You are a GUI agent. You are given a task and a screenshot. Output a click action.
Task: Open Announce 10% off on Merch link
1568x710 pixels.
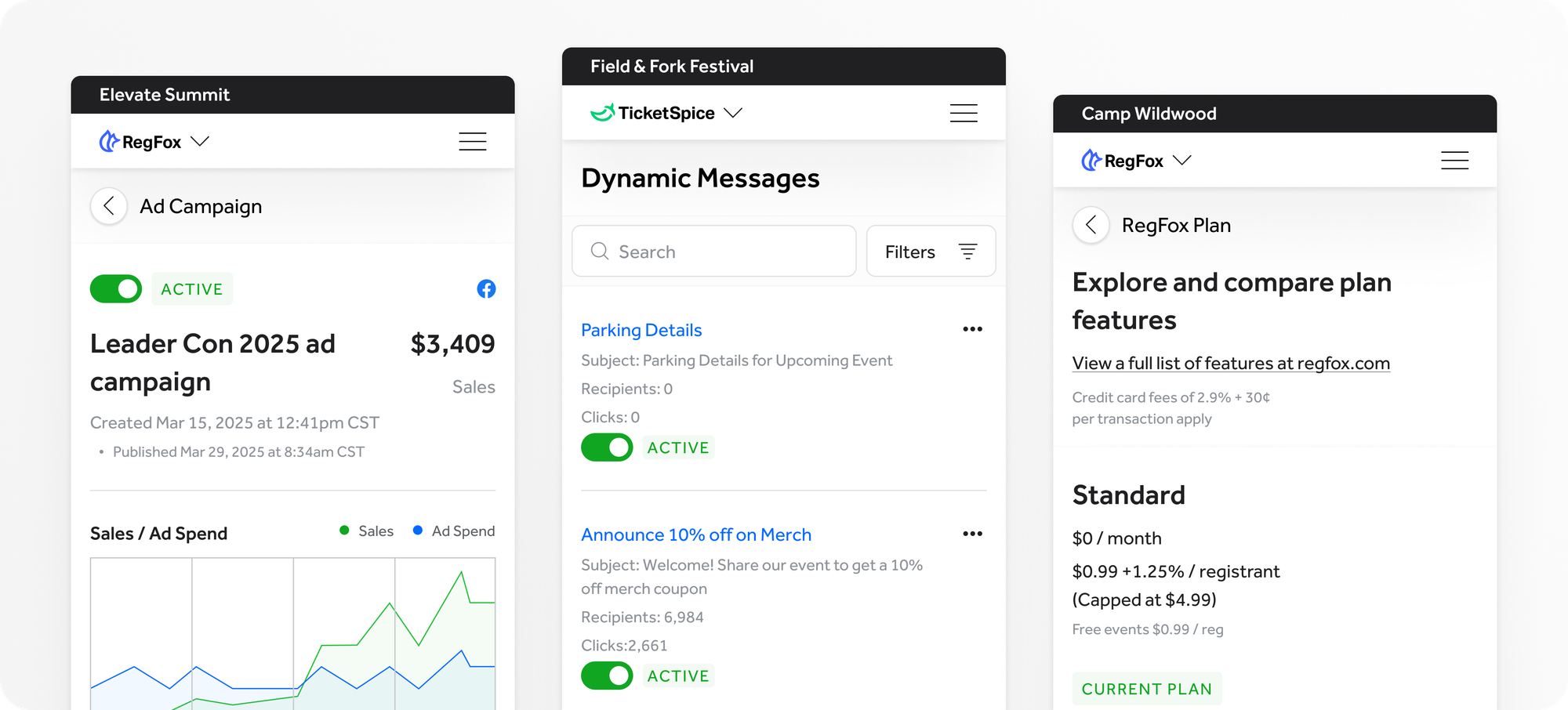point(696,534)
